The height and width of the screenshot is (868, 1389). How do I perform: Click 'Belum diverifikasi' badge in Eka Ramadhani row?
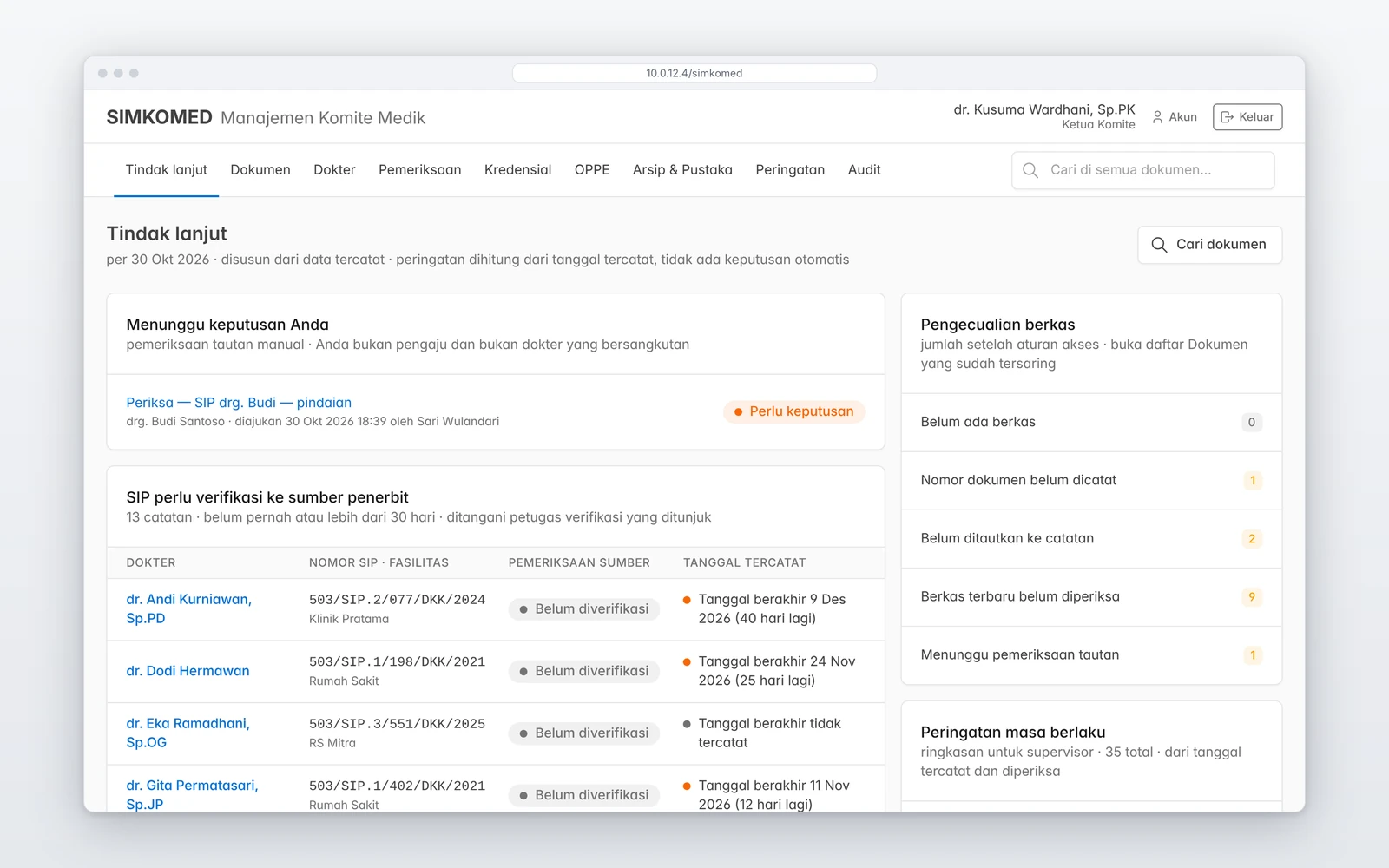pos(584,733)
